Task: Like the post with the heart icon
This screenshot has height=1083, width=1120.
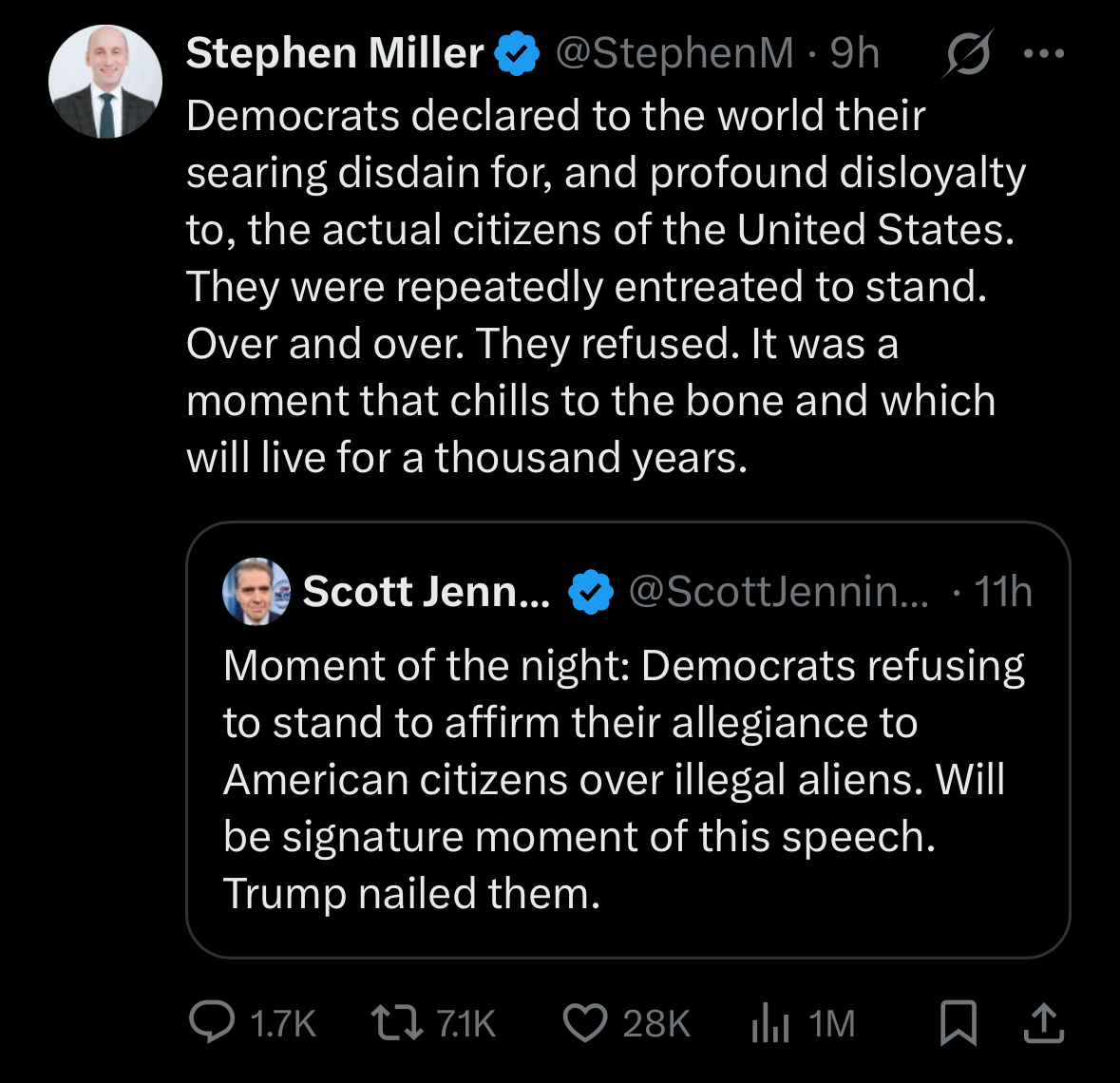Action: [x=585, y=1022]
